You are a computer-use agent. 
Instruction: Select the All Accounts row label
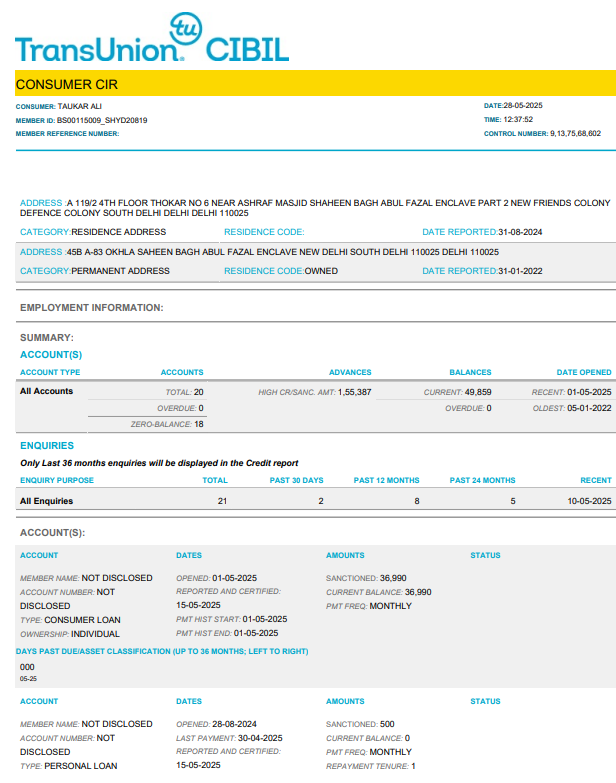[x=46, y=391]
